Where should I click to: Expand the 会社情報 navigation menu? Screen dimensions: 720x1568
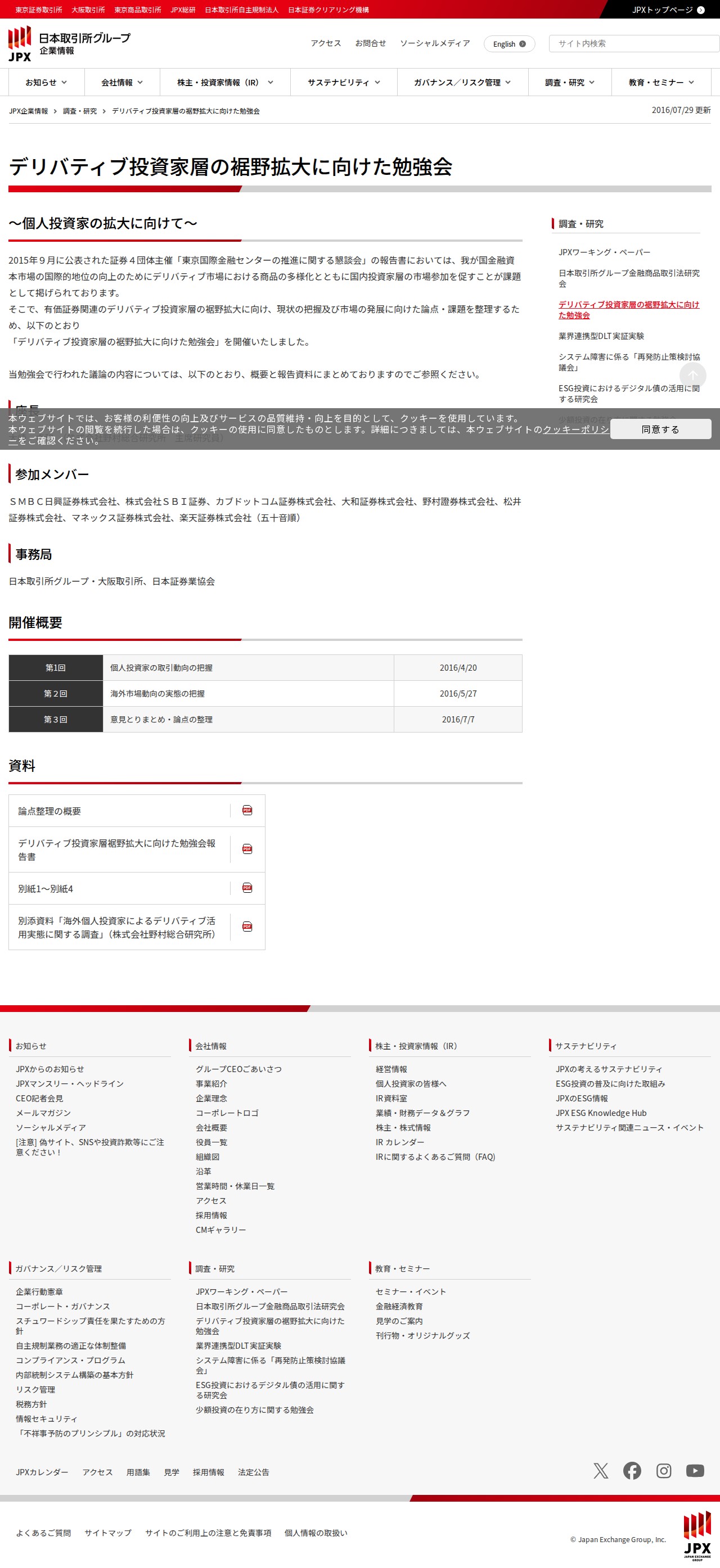coord(123,82)
